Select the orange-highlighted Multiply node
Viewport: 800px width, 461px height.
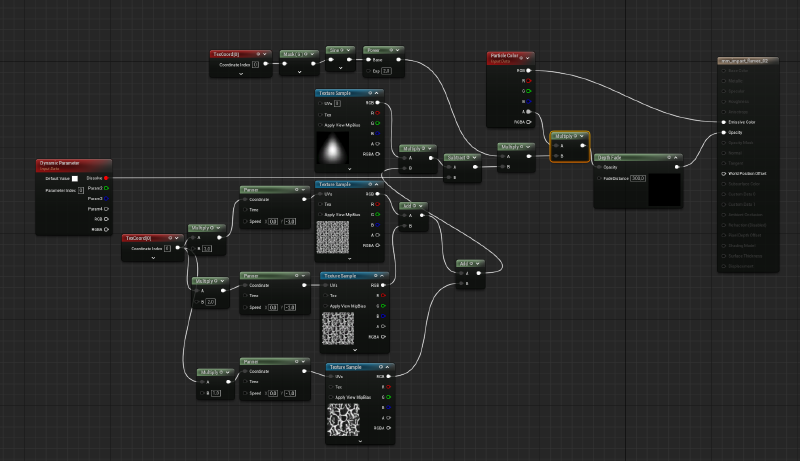(x=567, y=135)
